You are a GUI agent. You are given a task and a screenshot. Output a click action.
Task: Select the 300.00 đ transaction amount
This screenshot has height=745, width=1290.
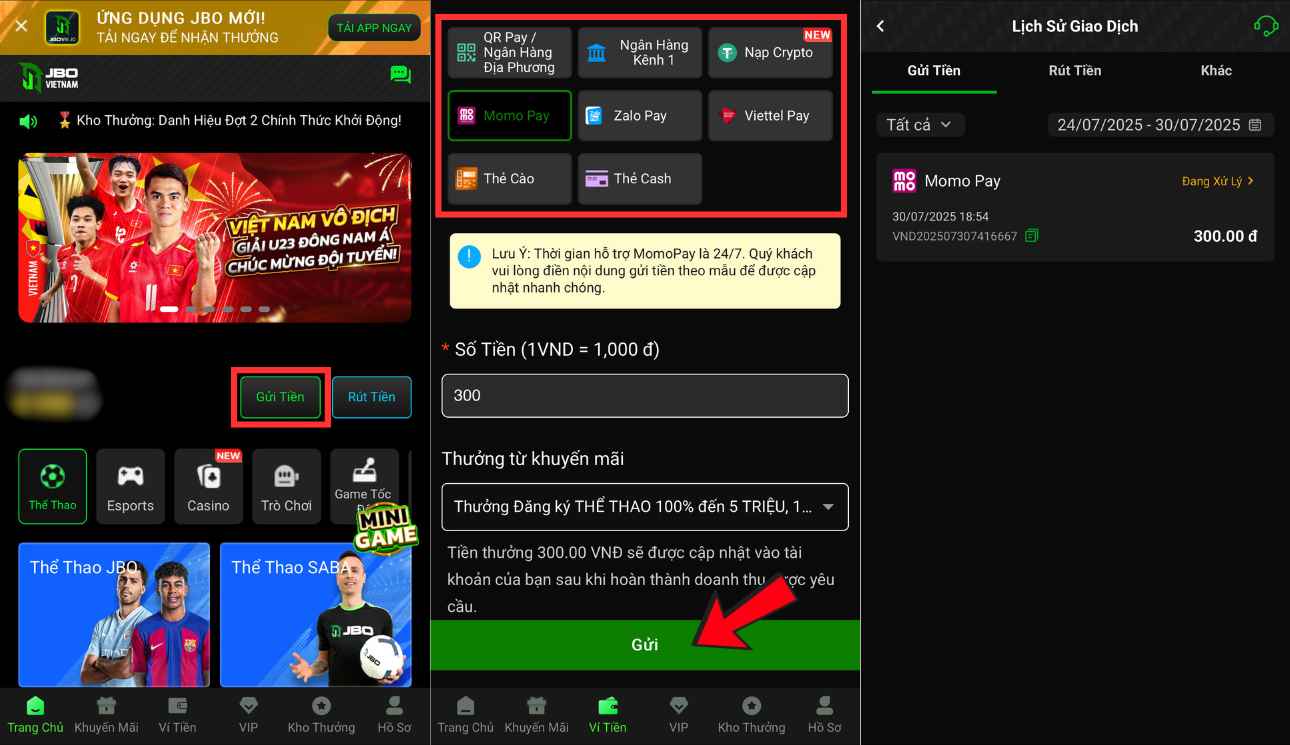[x=1225, y=237]
